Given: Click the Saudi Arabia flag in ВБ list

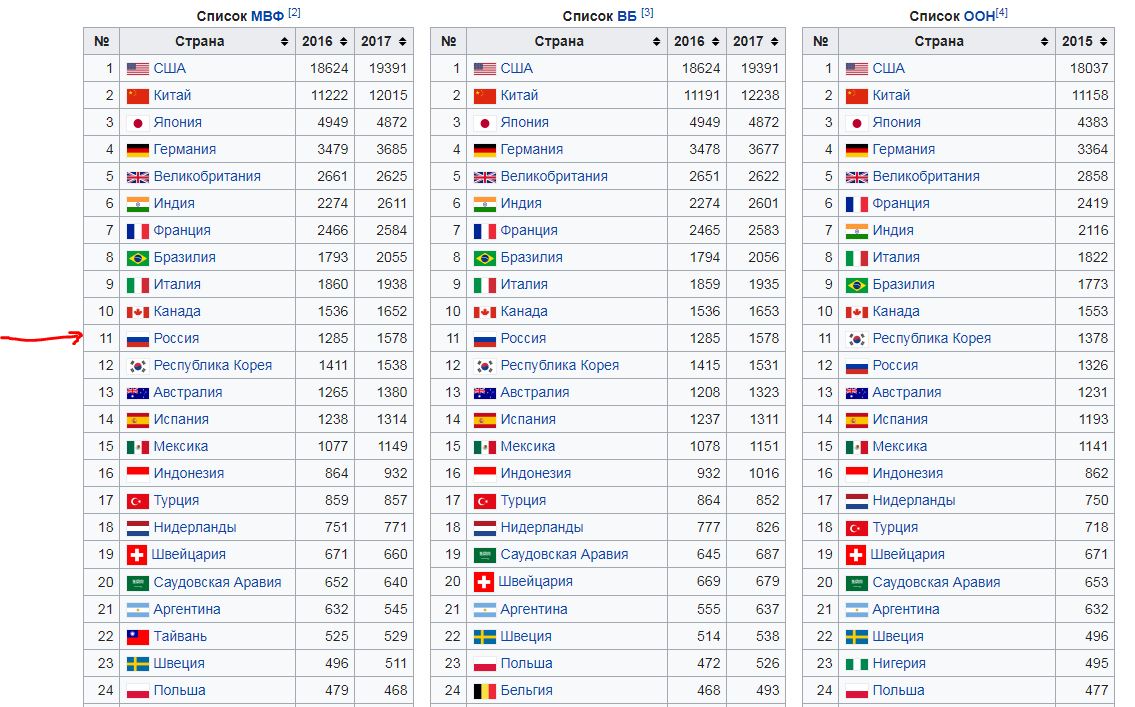Looking at the screenshot, I should pos(484,555).
